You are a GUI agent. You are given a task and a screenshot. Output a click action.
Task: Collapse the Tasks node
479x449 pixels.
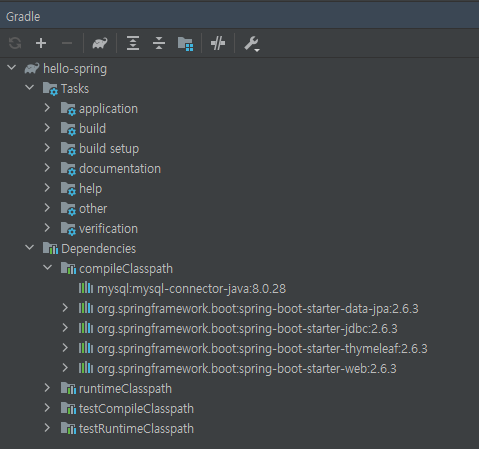(x=30, y=88)
